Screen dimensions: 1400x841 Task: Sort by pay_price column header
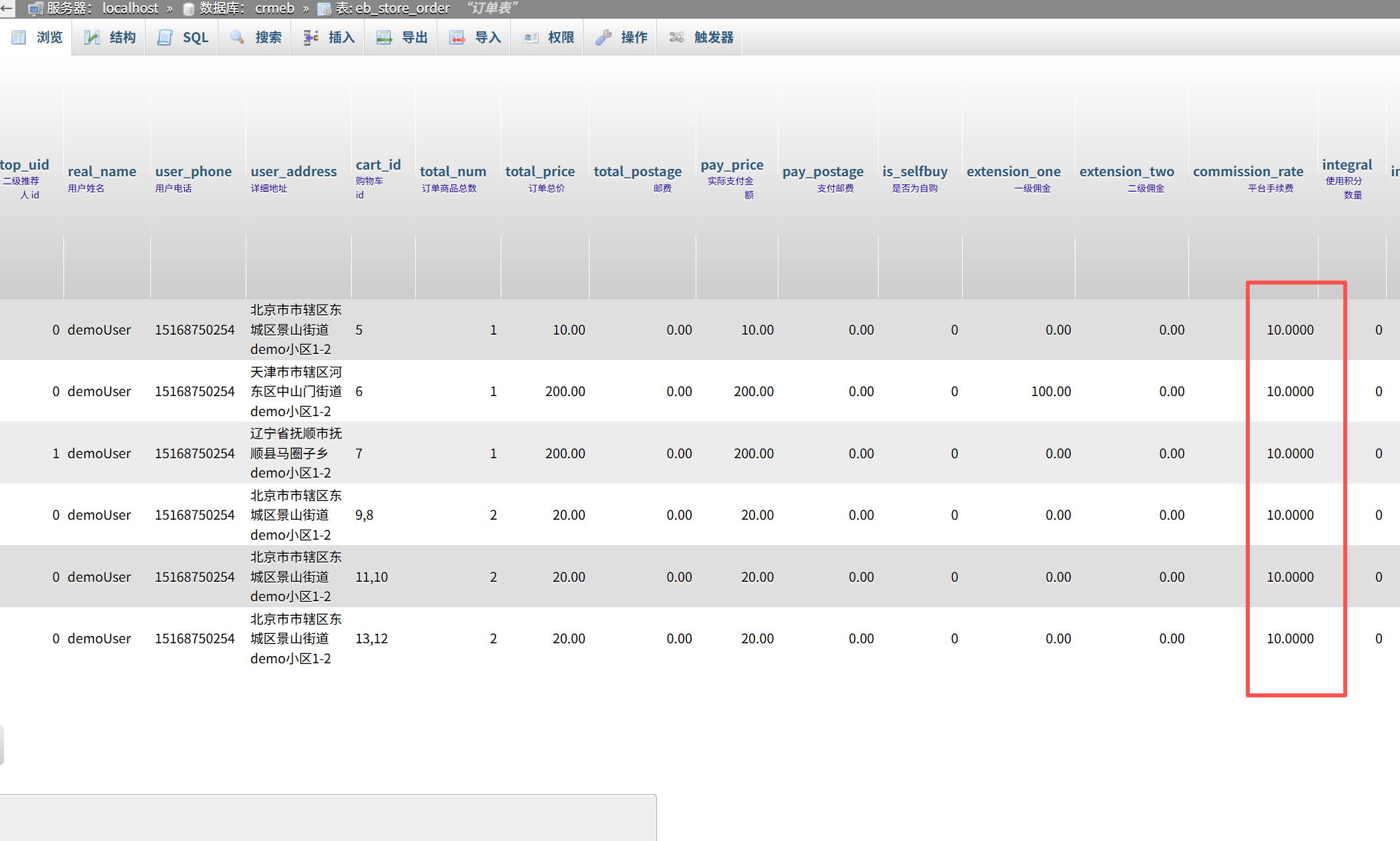[731, 165]
